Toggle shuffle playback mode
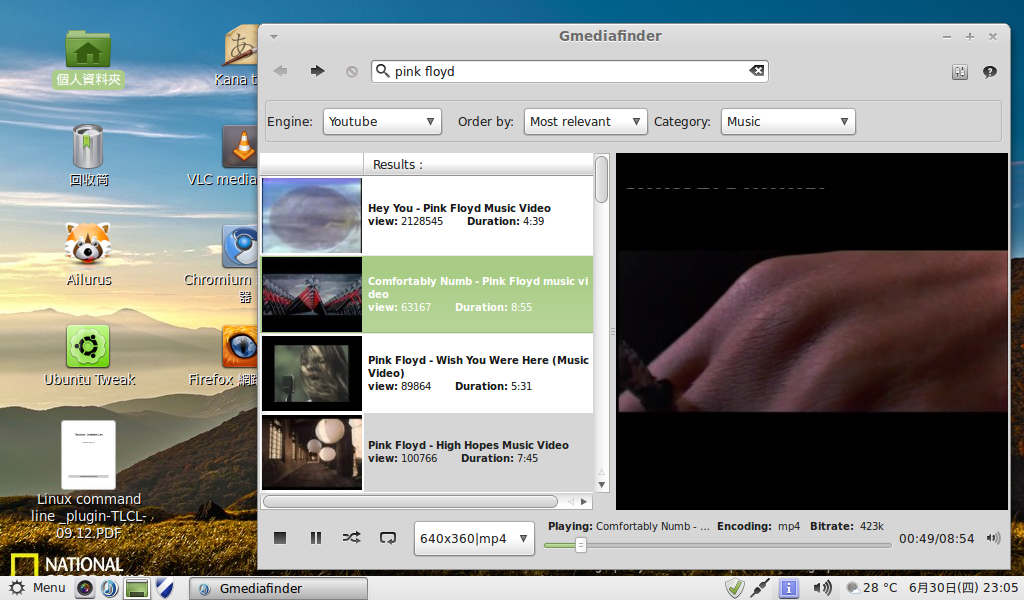Screen dimensions: 1024x600 point(351,538)
